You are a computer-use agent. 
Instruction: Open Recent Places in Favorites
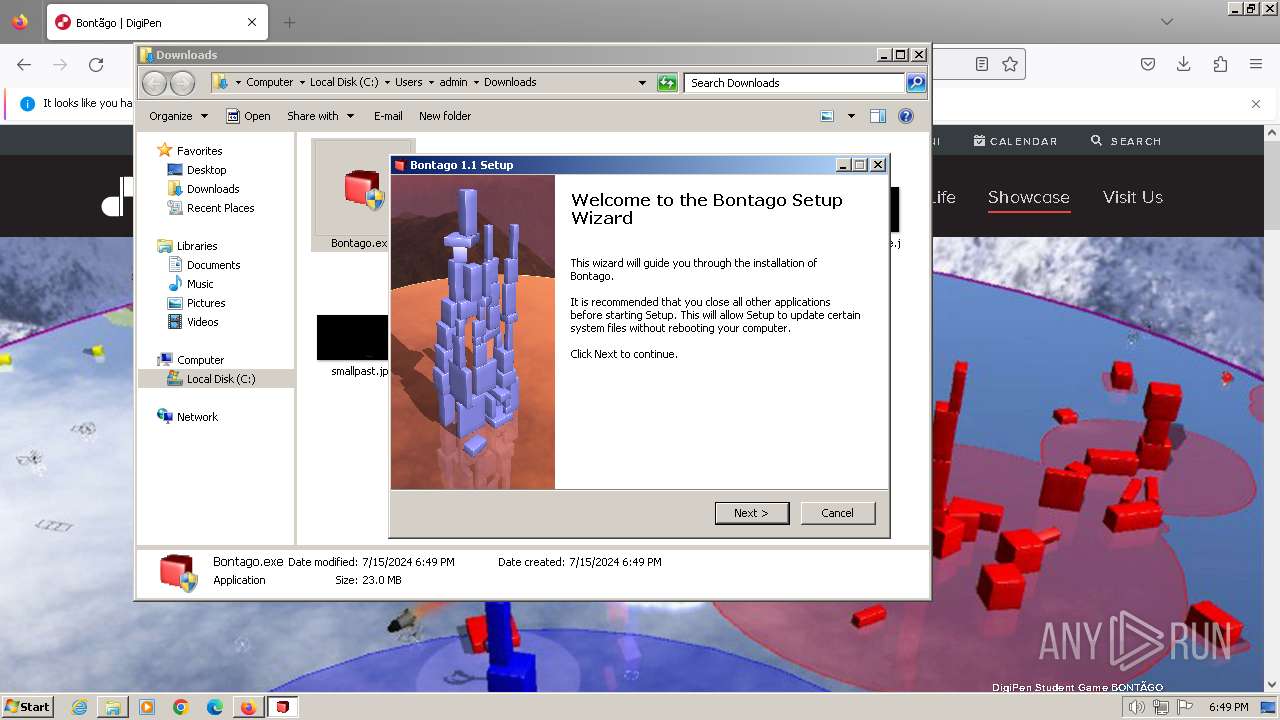[220, 208]
